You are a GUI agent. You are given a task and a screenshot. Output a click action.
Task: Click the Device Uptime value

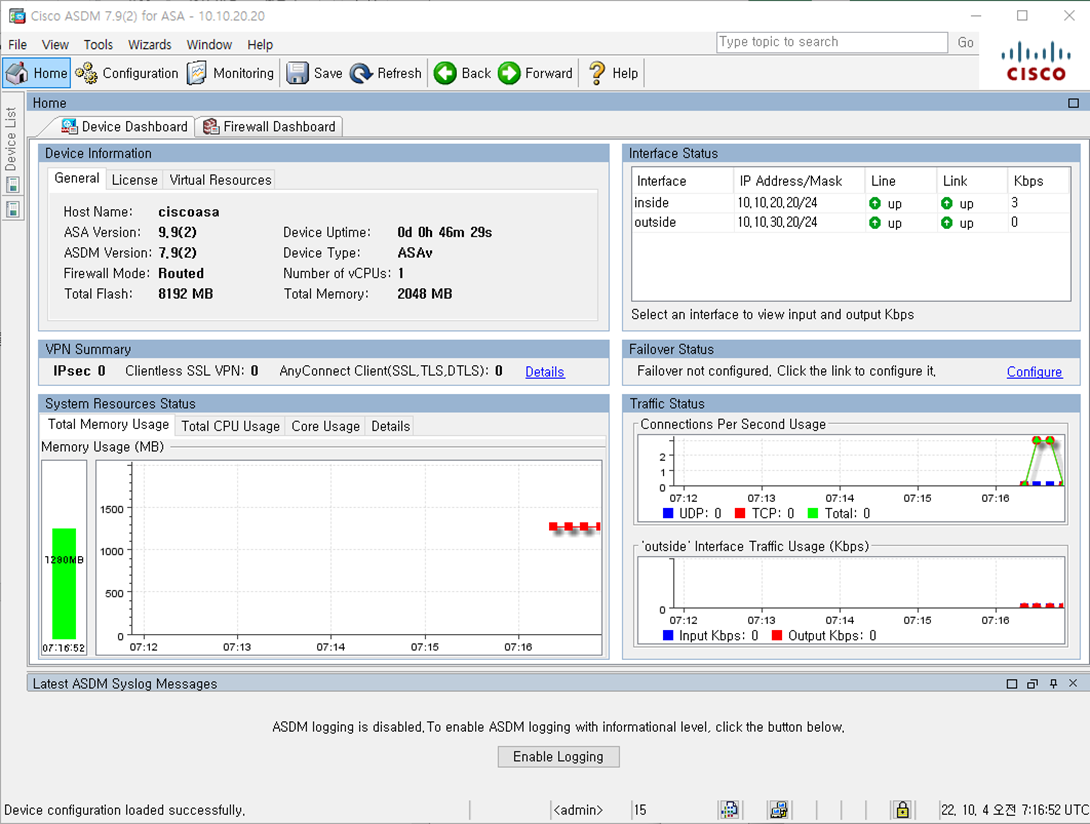[444, 232]
